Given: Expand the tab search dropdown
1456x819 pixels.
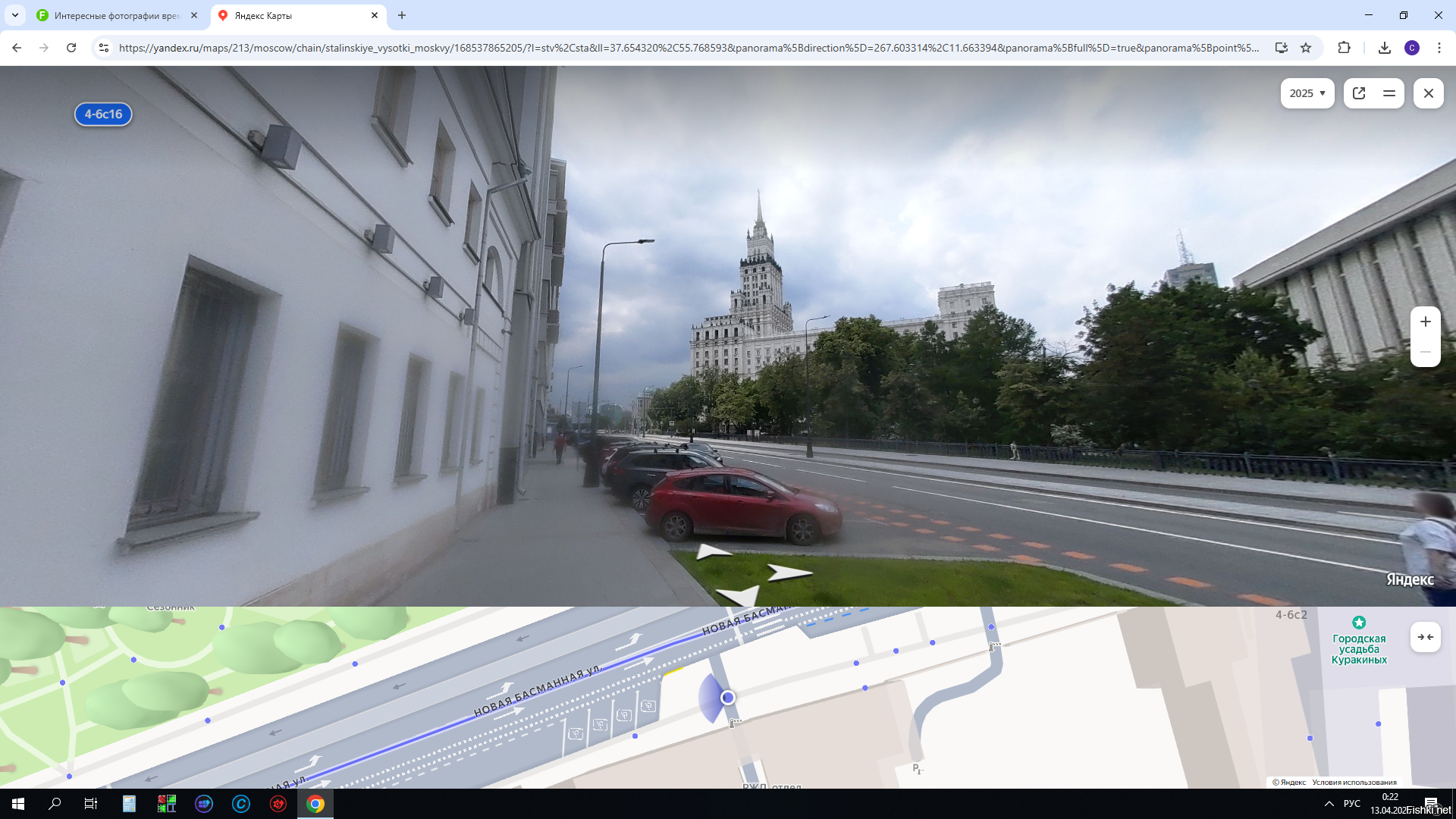Looking at the screenshot, I should (x=15, y=15).
